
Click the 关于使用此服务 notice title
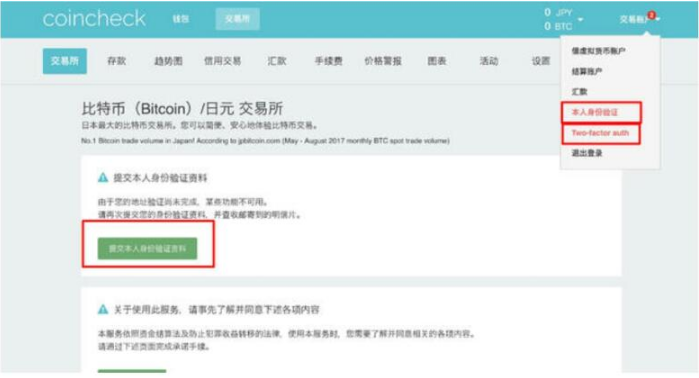[x=216, y=309]
